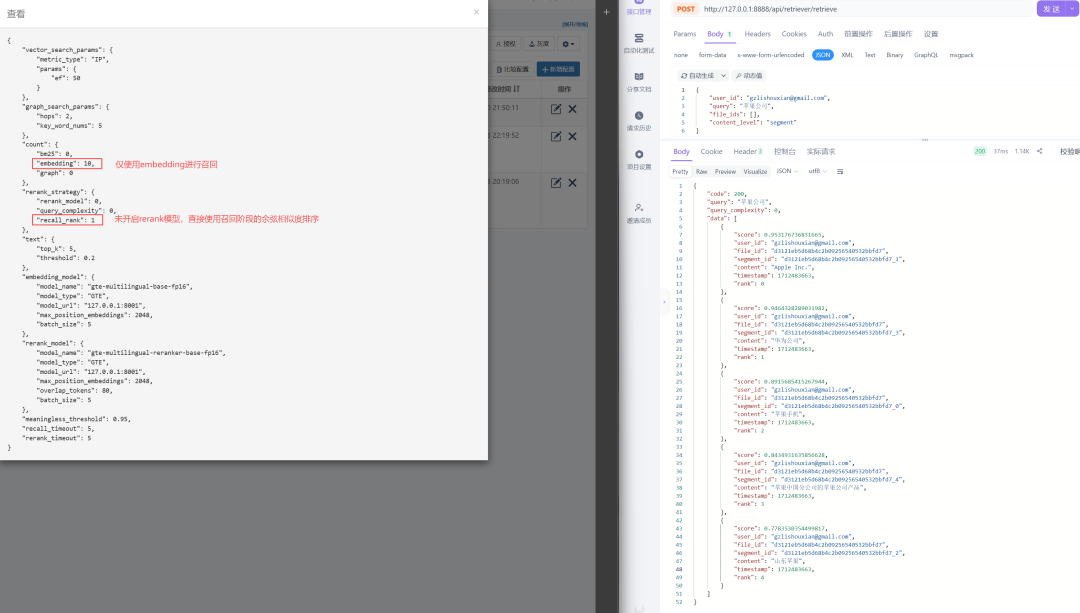Close the 查看 dialog with X

point(476,12)
